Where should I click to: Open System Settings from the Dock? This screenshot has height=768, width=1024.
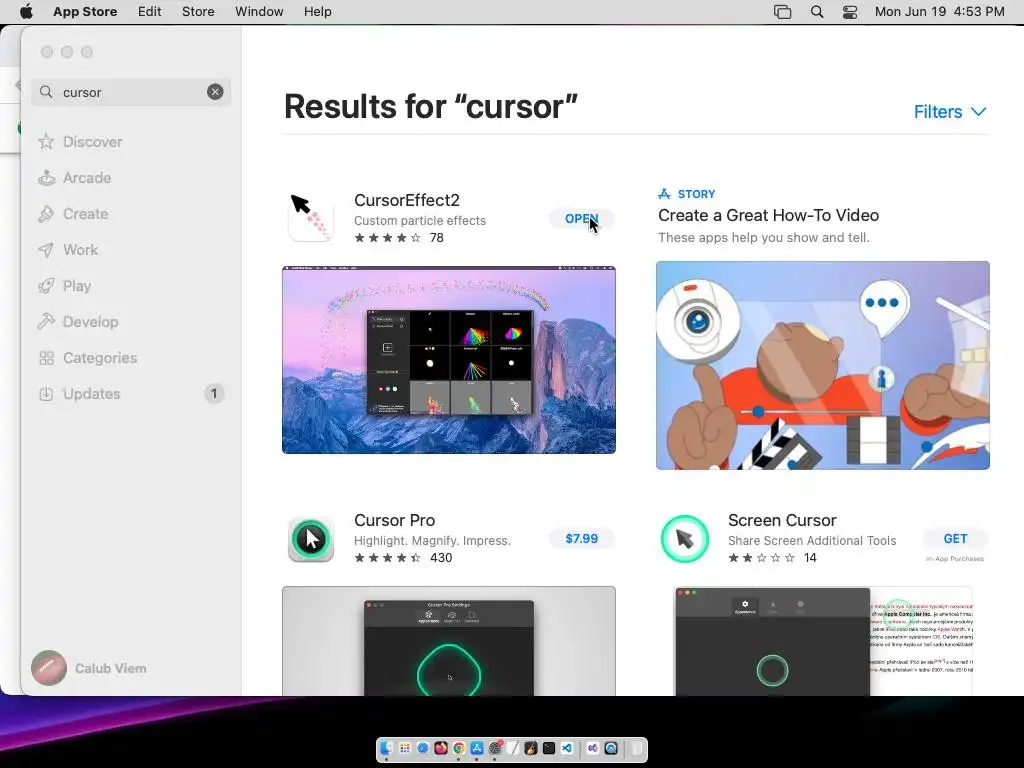[495, 748]
